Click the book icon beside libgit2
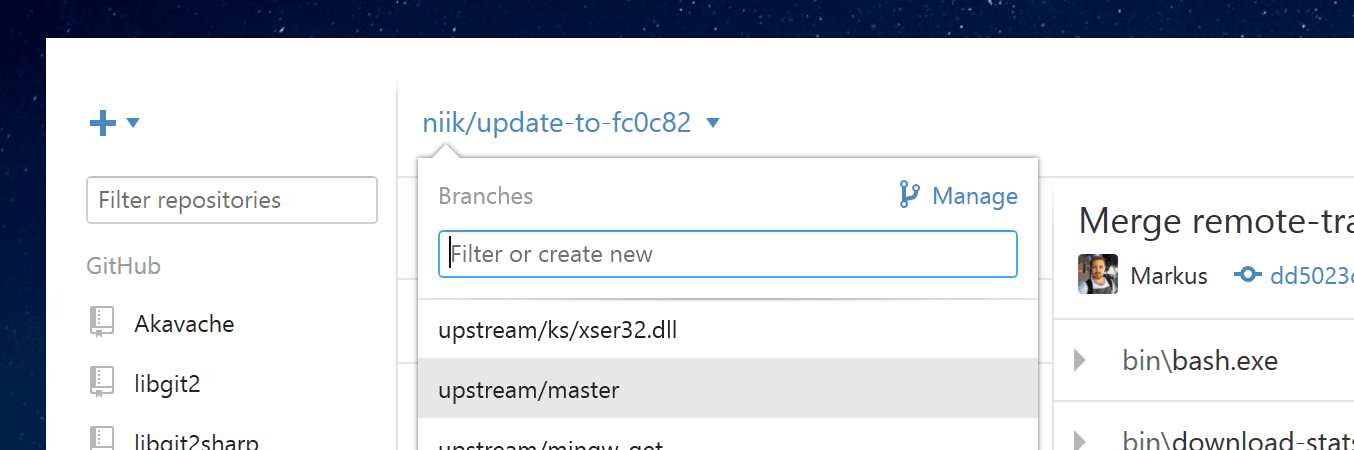 point(101,382)
